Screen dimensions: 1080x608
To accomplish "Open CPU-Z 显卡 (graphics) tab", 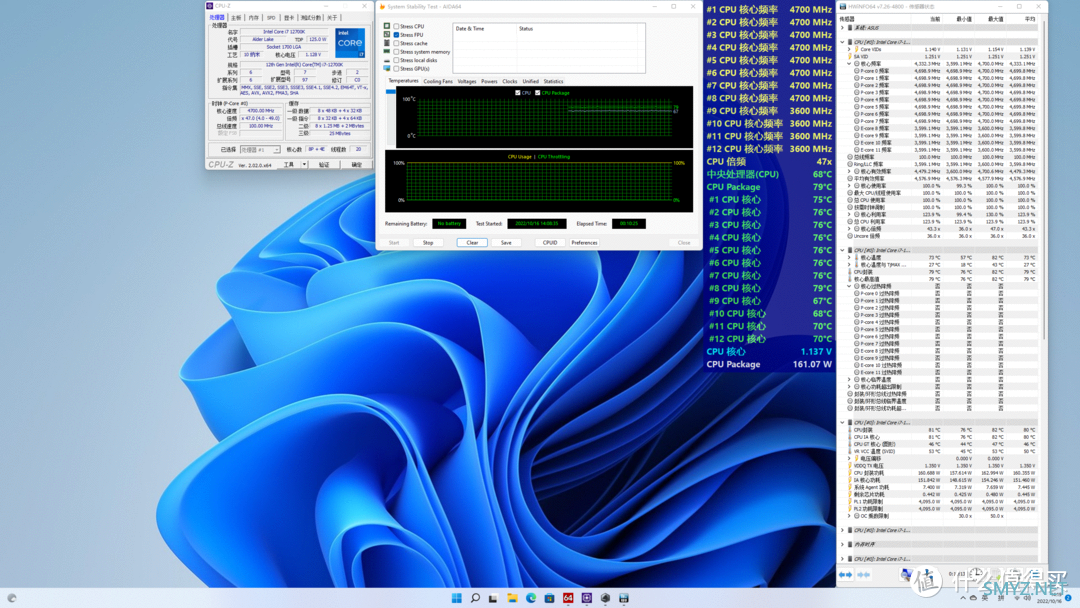I will pos(289,18).
